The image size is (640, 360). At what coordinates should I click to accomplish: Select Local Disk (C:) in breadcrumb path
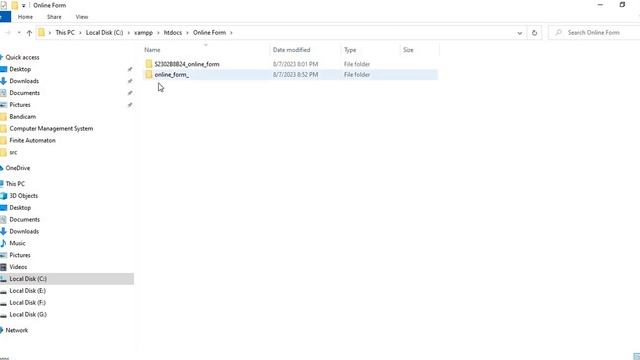coord(104,32)
